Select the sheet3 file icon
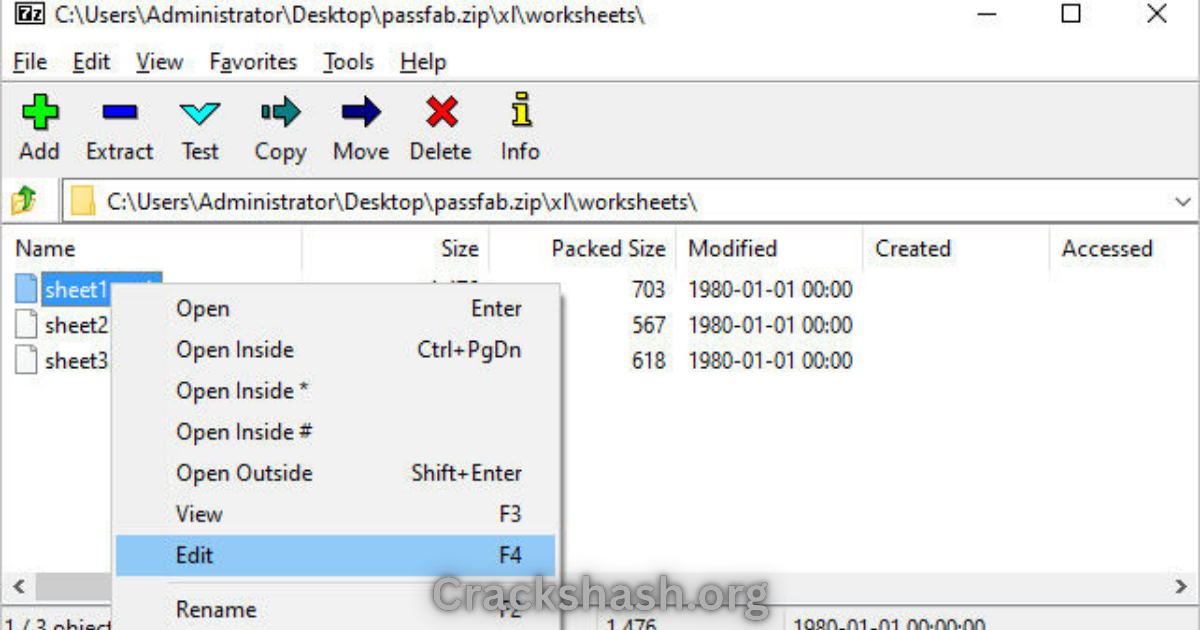This screenshot has width=1200, height=630. pos(27,360)
